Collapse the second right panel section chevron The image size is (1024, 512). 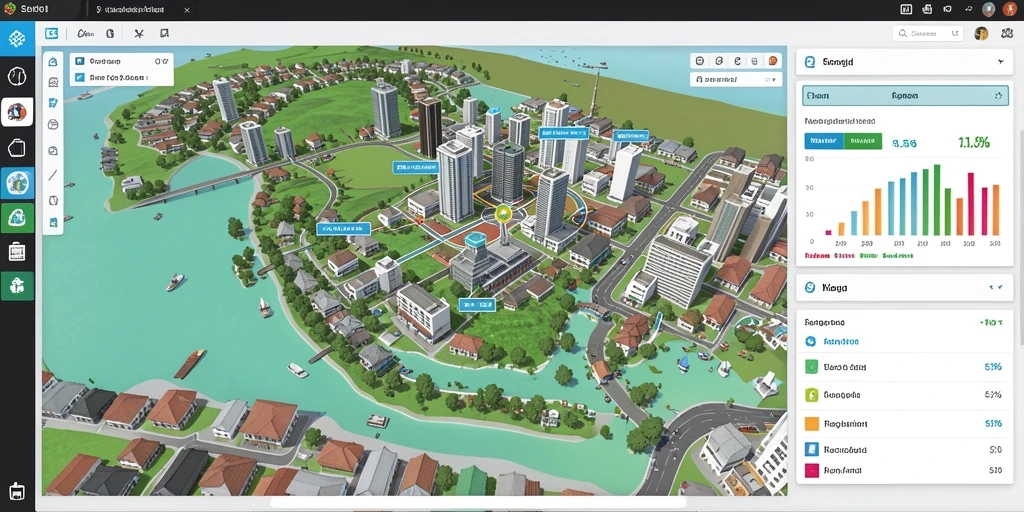click(997, 287)
